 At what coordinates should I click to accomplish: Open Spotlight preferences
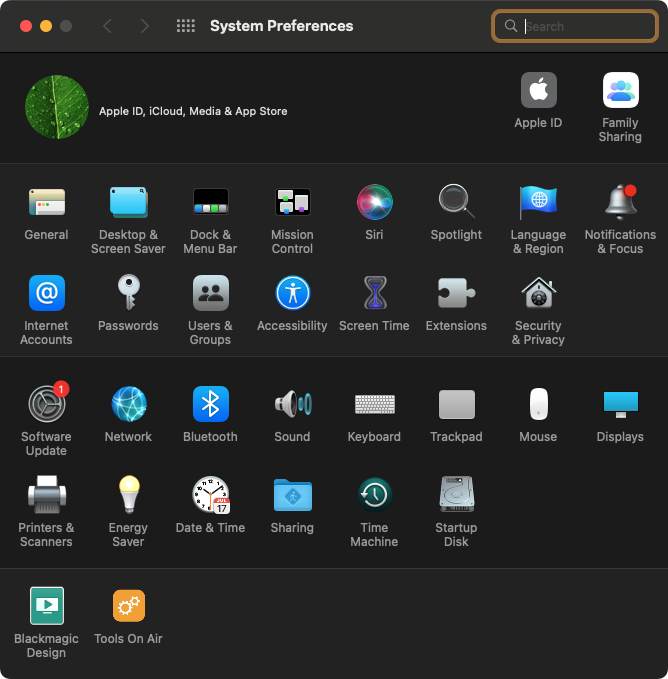[x=456, y=202]
